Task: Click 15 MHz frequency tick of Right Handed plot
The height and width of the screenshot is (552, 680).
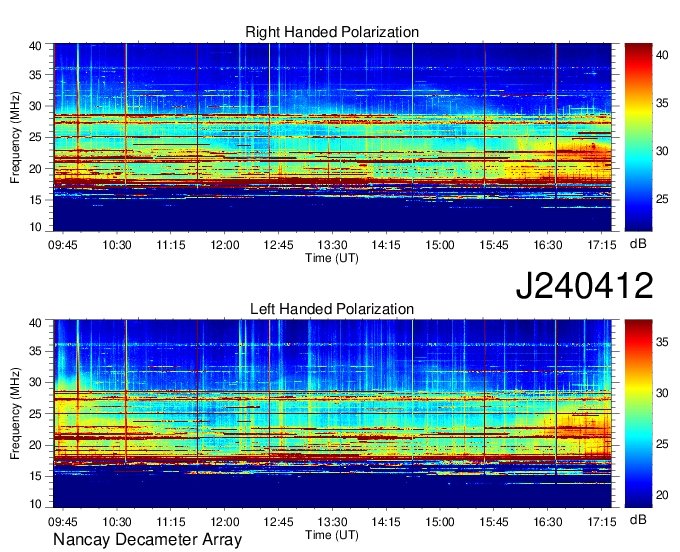Action: [x=35, y=200]
